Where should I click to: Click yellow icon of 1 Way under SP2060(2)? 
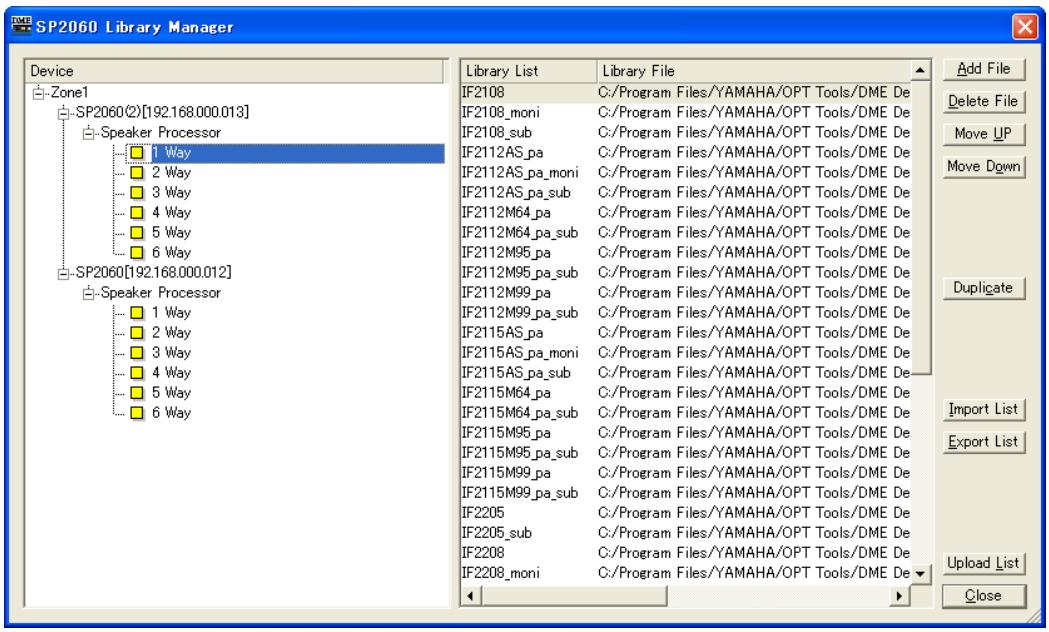(x=137, y=153)
